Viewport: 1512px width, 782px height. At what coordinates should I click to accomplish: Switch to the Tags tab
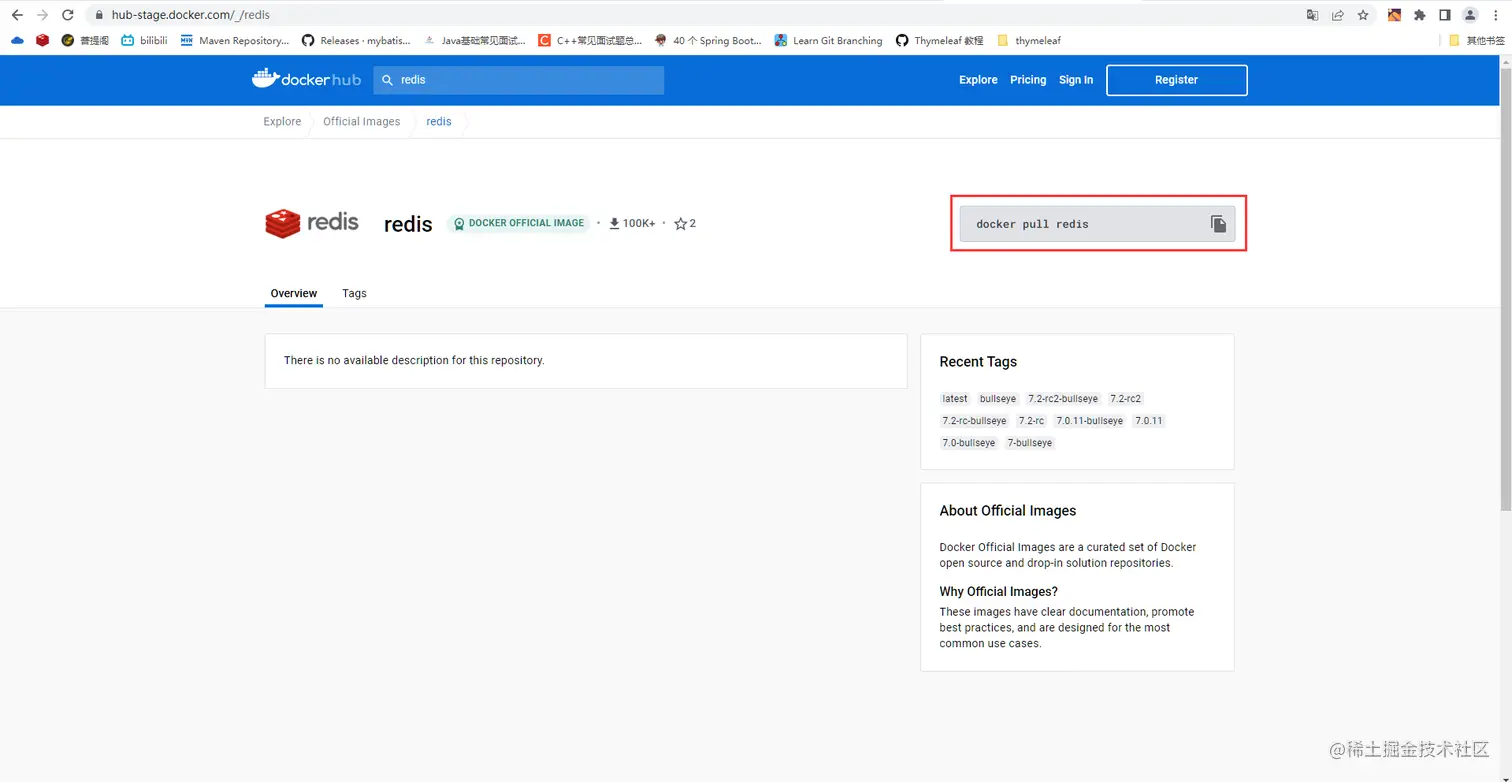pyautogui.click(x=354, y=293)
